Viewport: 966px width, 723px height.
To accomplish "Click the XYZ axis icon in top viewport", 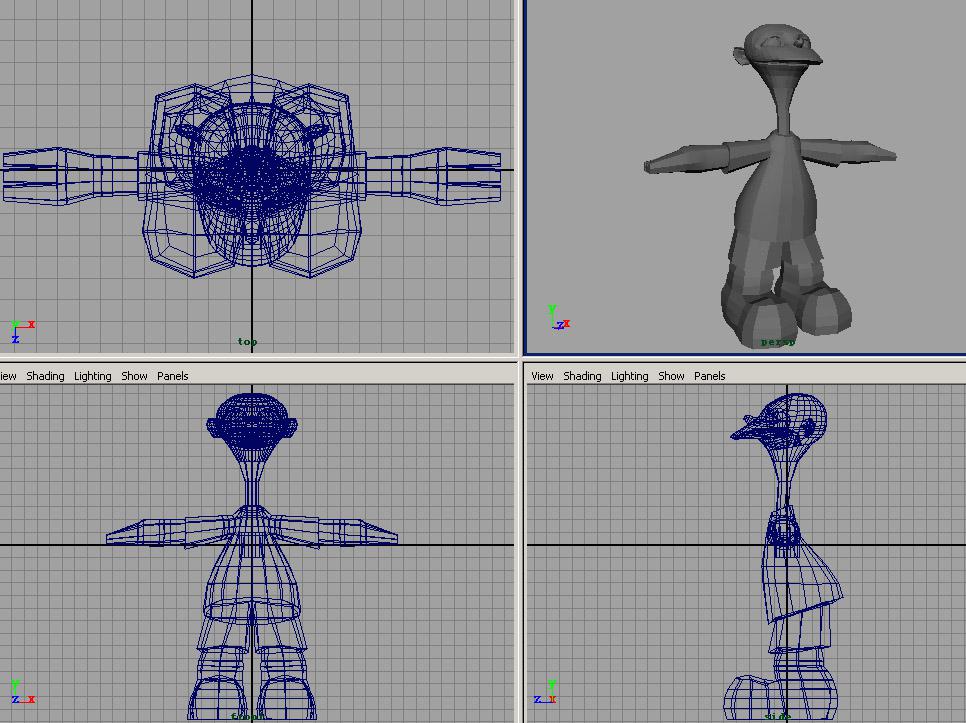I will (20, 330).
